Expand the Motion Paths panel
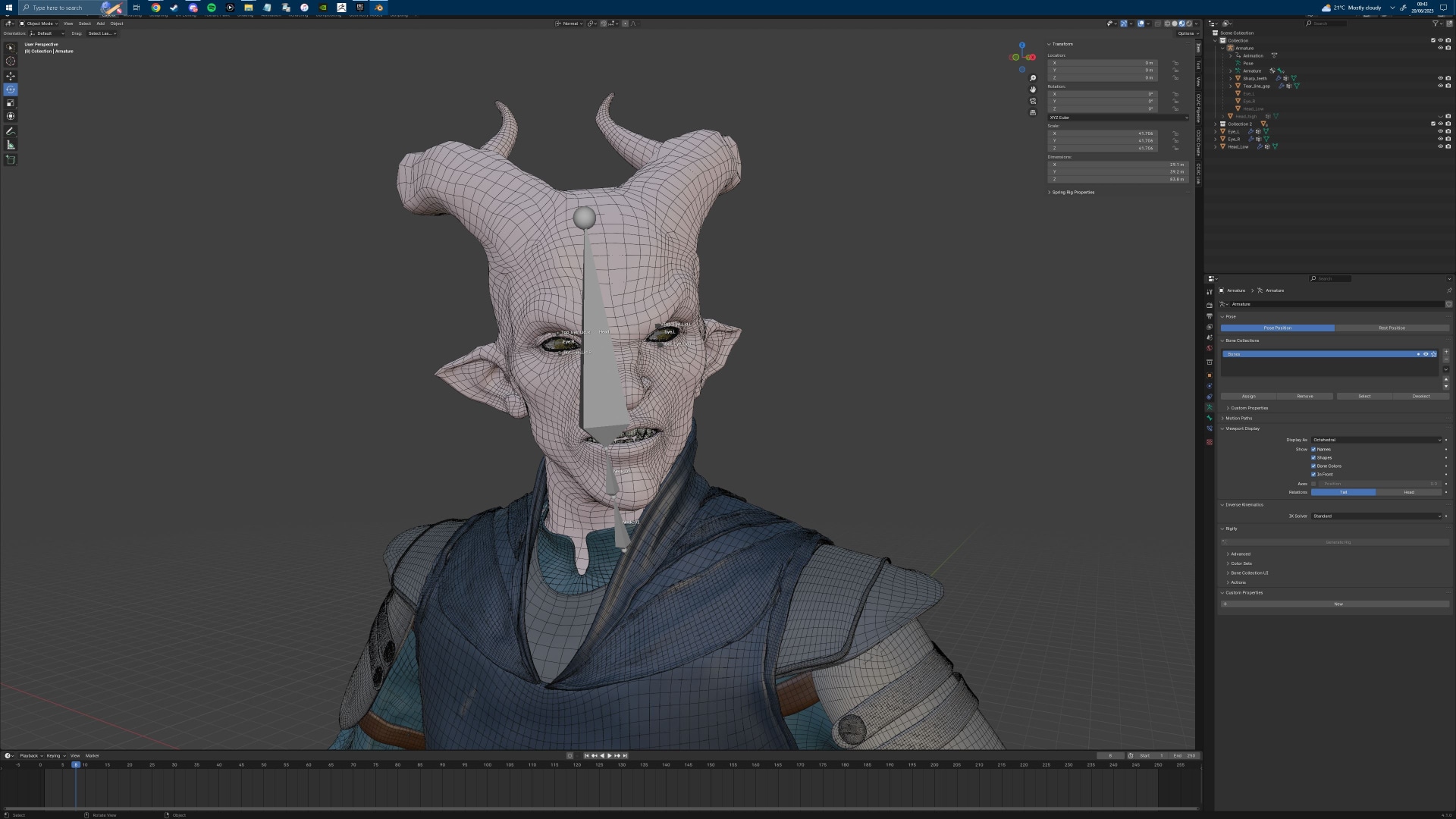 click(1238, 419)
